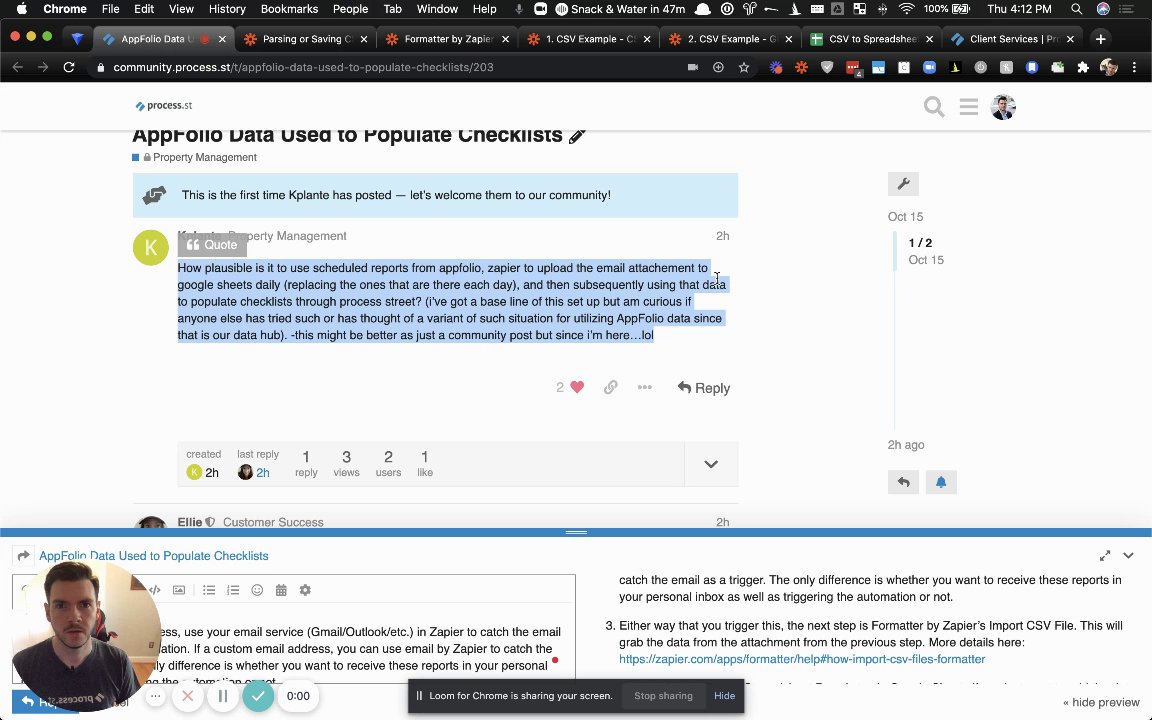Click the reply-to arrow beside the composer title

tap(23, 555)
